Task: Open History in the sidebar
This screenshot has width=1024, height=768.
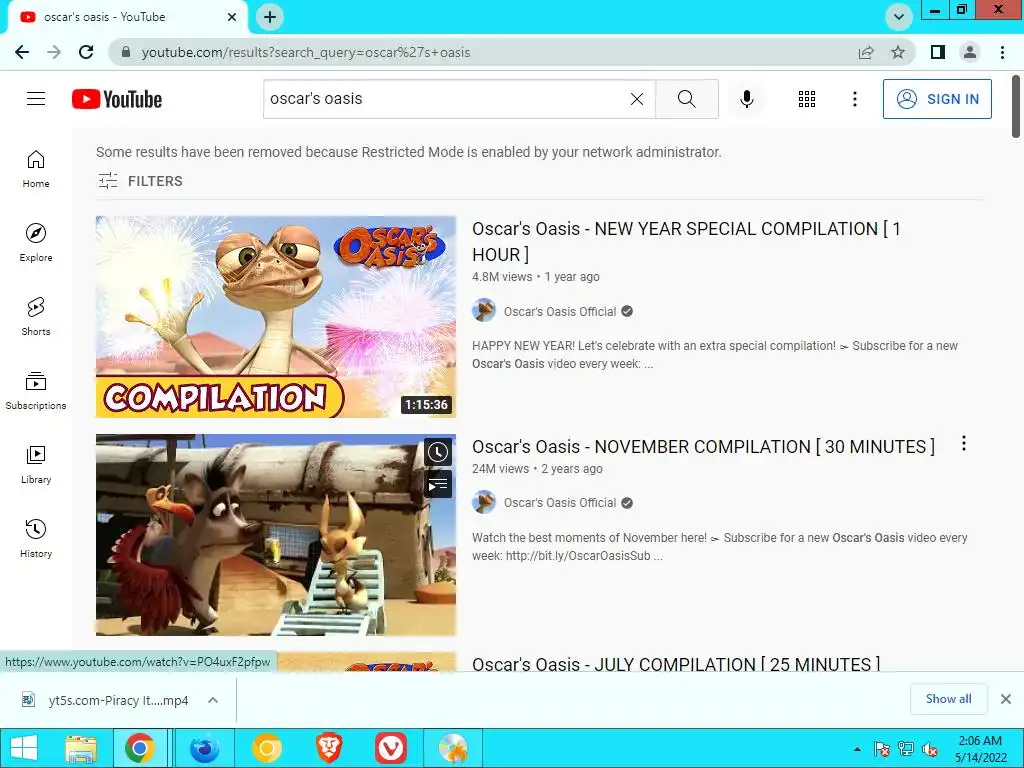Action: point(36,538)
